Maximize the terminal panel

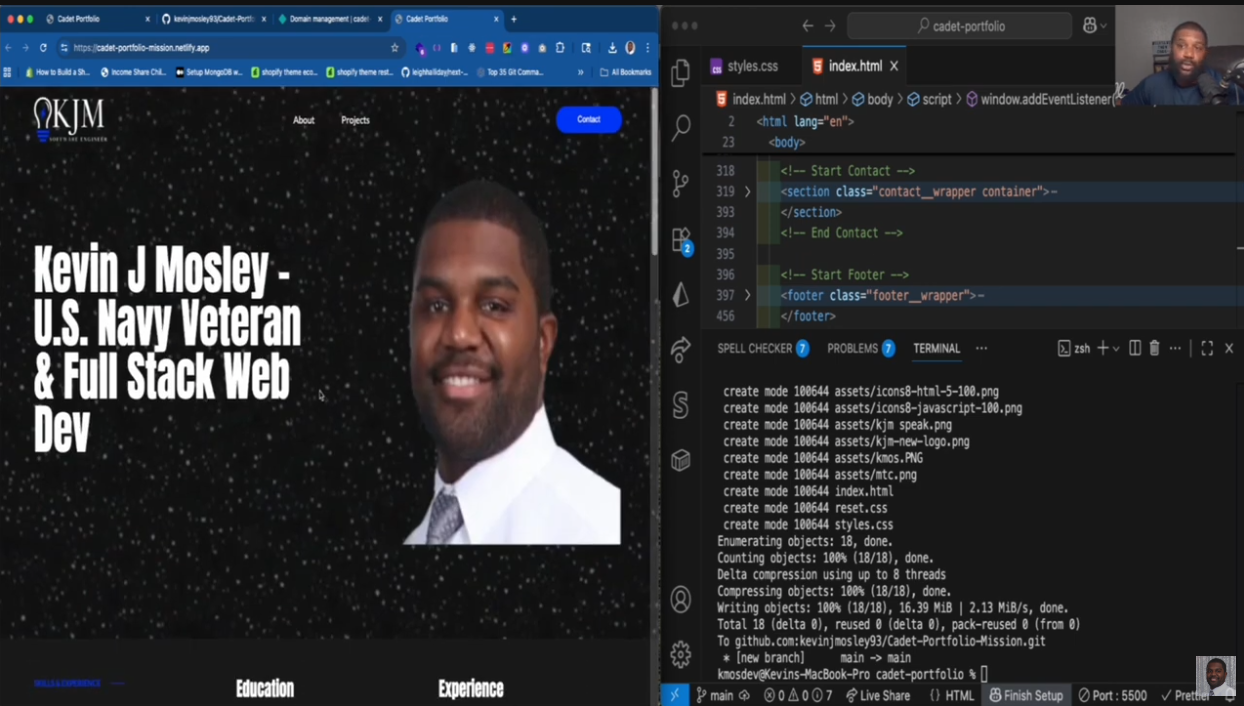click(1206, 348)
